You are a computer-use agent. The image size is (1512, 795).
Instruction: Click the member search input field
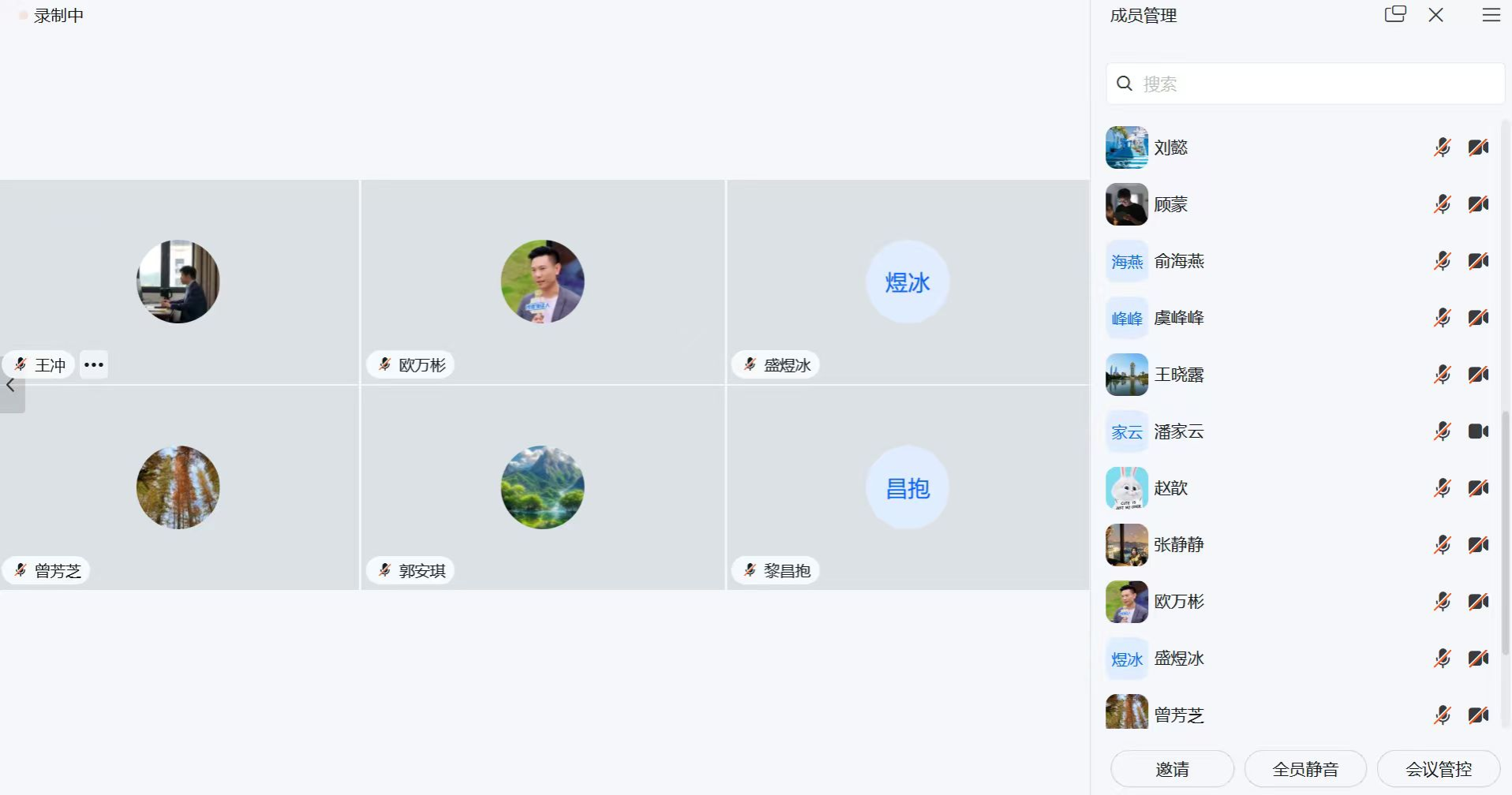click(x=1310, y=84)
